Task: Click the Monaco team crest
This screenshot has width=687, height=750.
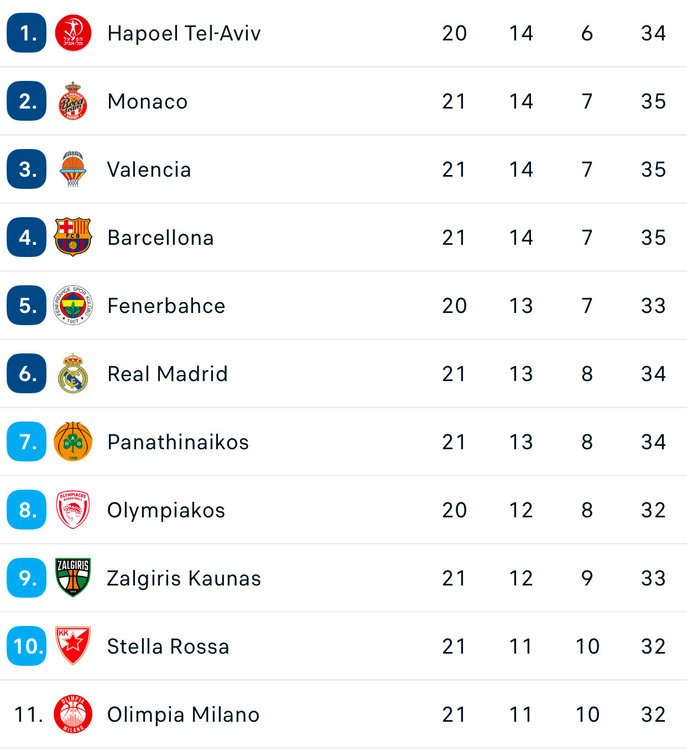Action: [x=73, y=101]
